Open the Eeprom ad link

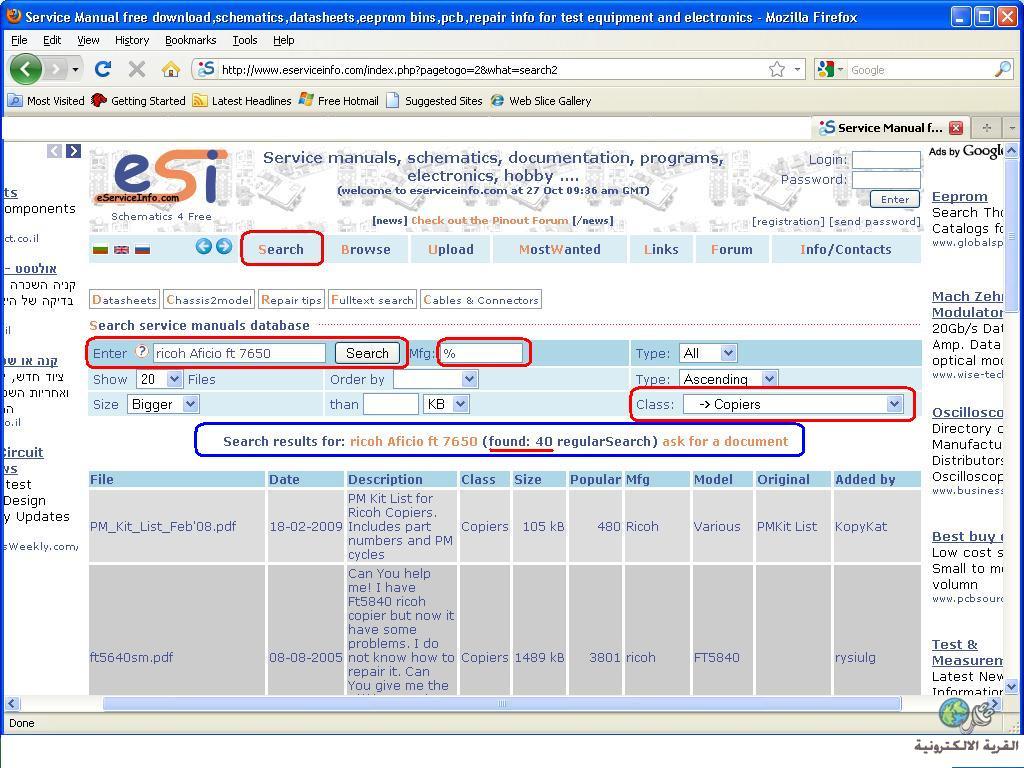point(959,197)
